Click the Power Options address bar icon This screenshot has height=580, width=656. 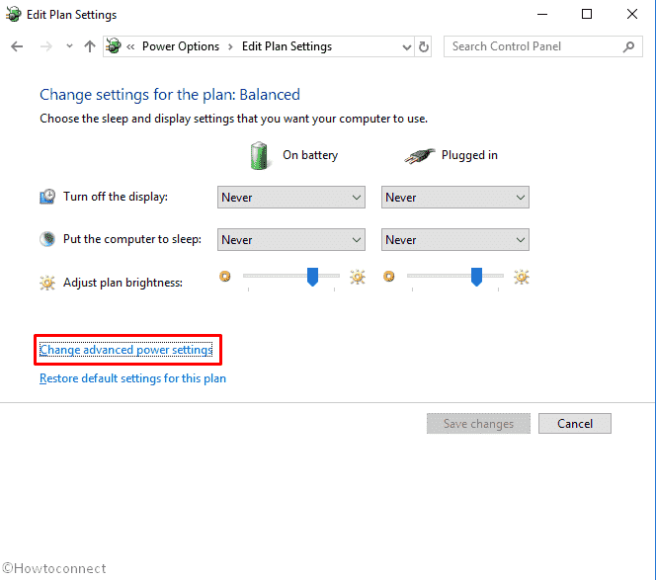[x=113, y=46]
